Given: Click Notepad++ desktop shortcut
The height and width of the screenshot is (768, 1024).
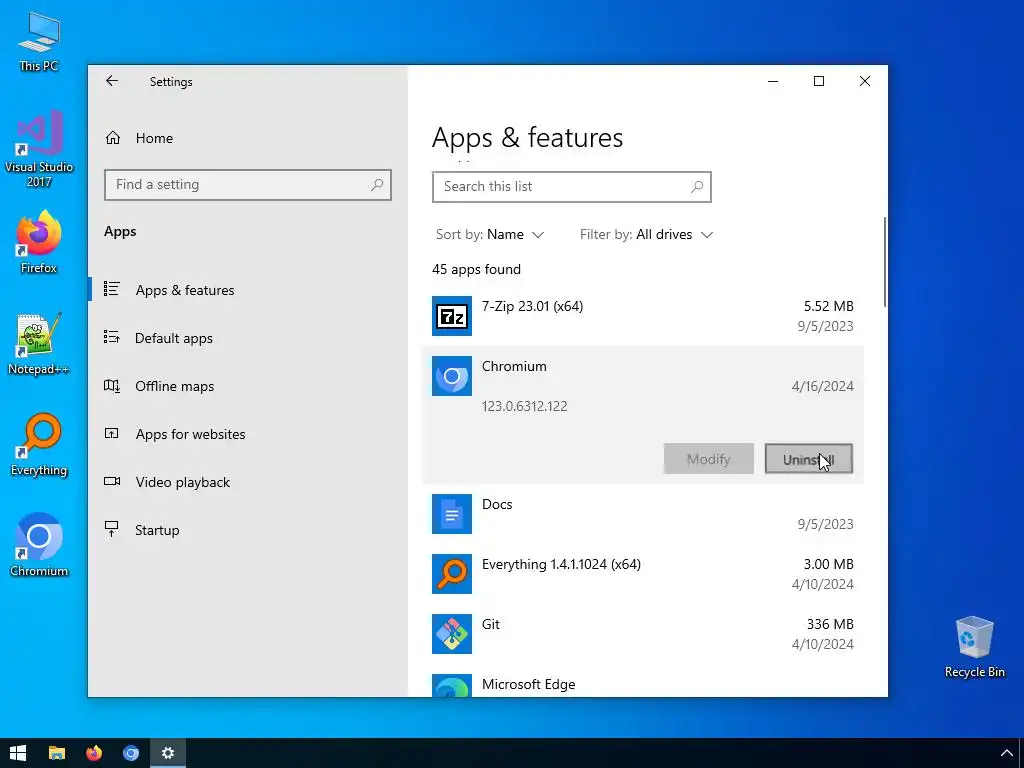Looking at the screenshot, I should coord(39,344).
